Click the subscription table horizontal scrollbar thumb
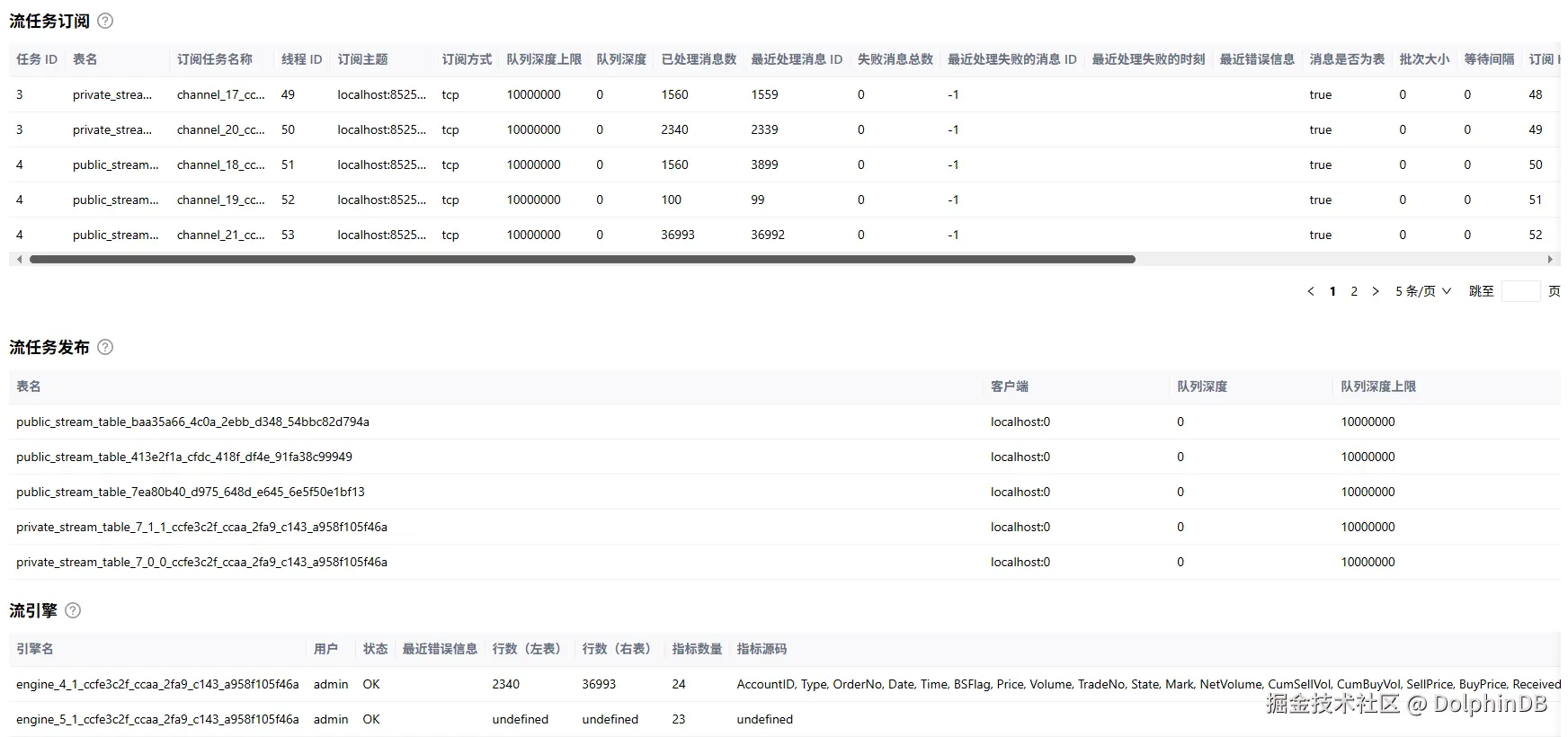This screenshot has height=737, width=1568. (x=583, y=259)
